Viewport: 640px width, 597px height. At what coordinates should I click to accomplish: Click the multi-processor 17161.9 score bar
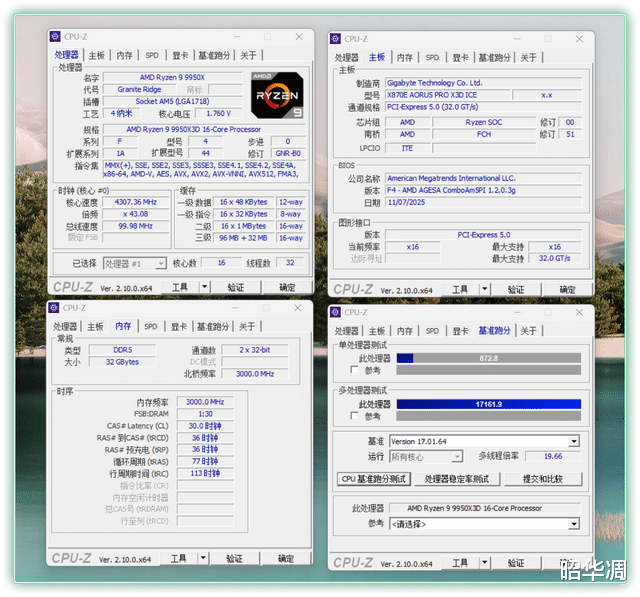click(x=488, y=404)
